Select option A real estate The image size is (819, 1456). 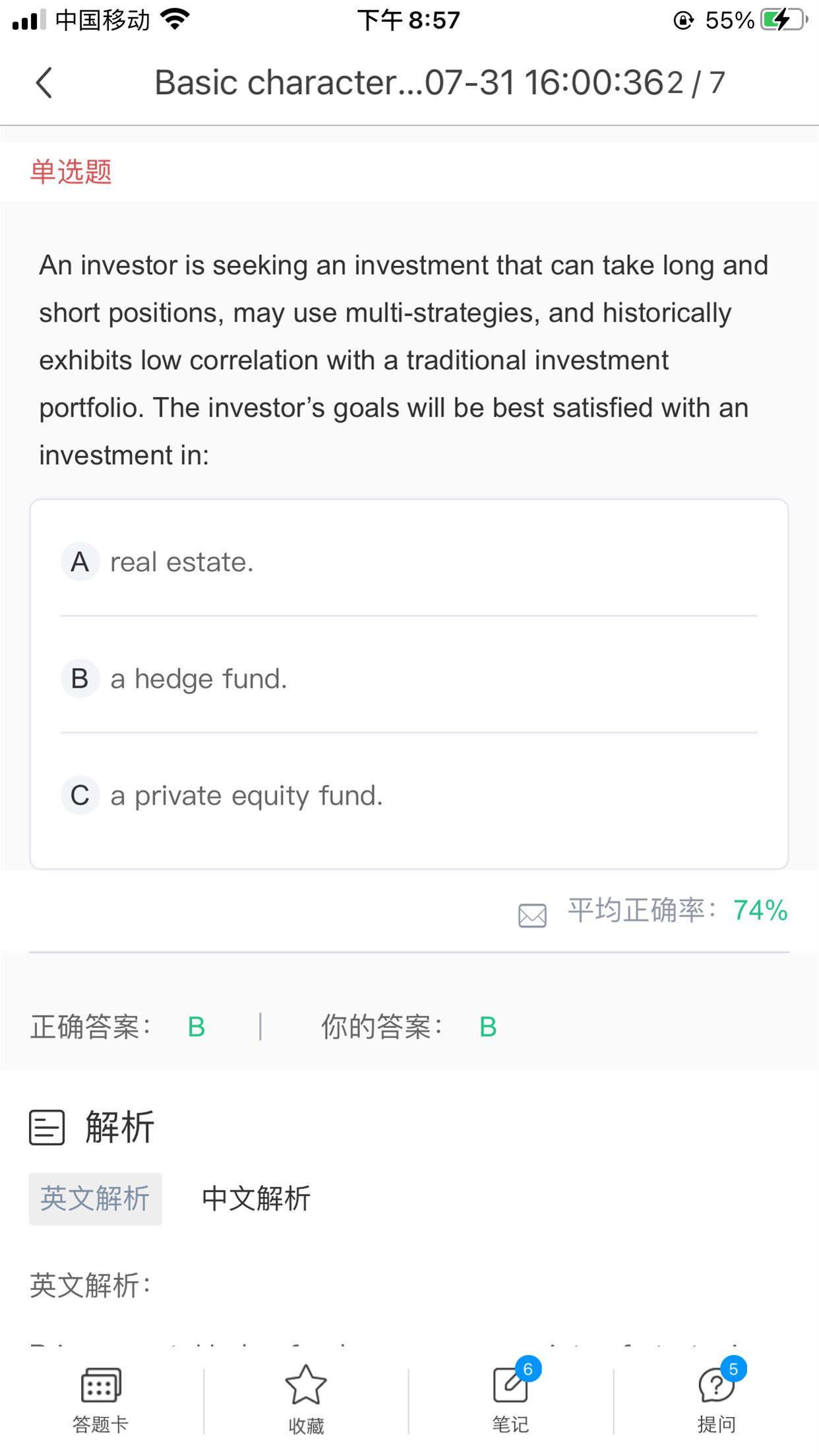[x=181, y=562]
